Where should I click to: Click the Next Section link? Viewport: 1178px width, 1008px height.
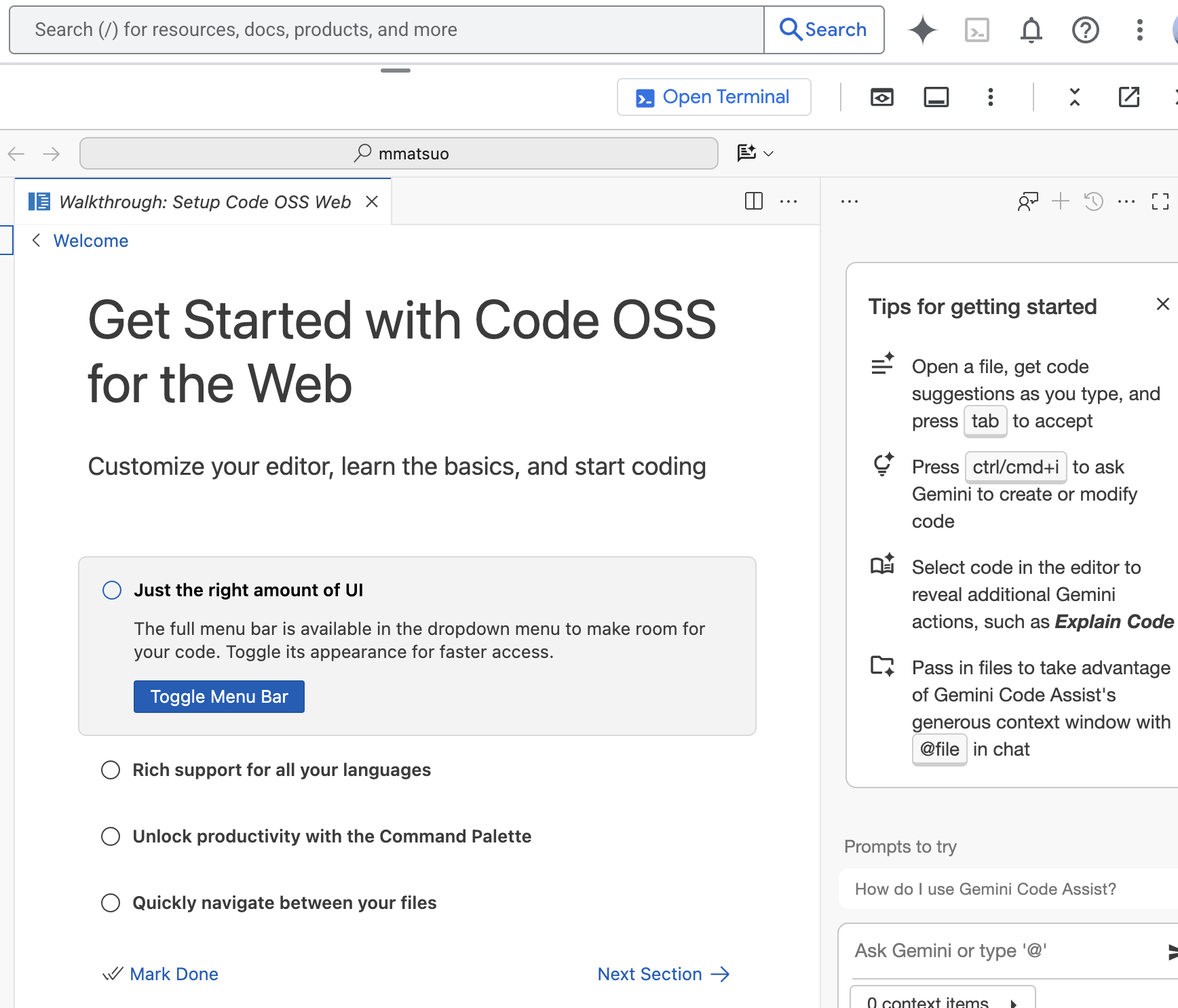pos(662,974)
